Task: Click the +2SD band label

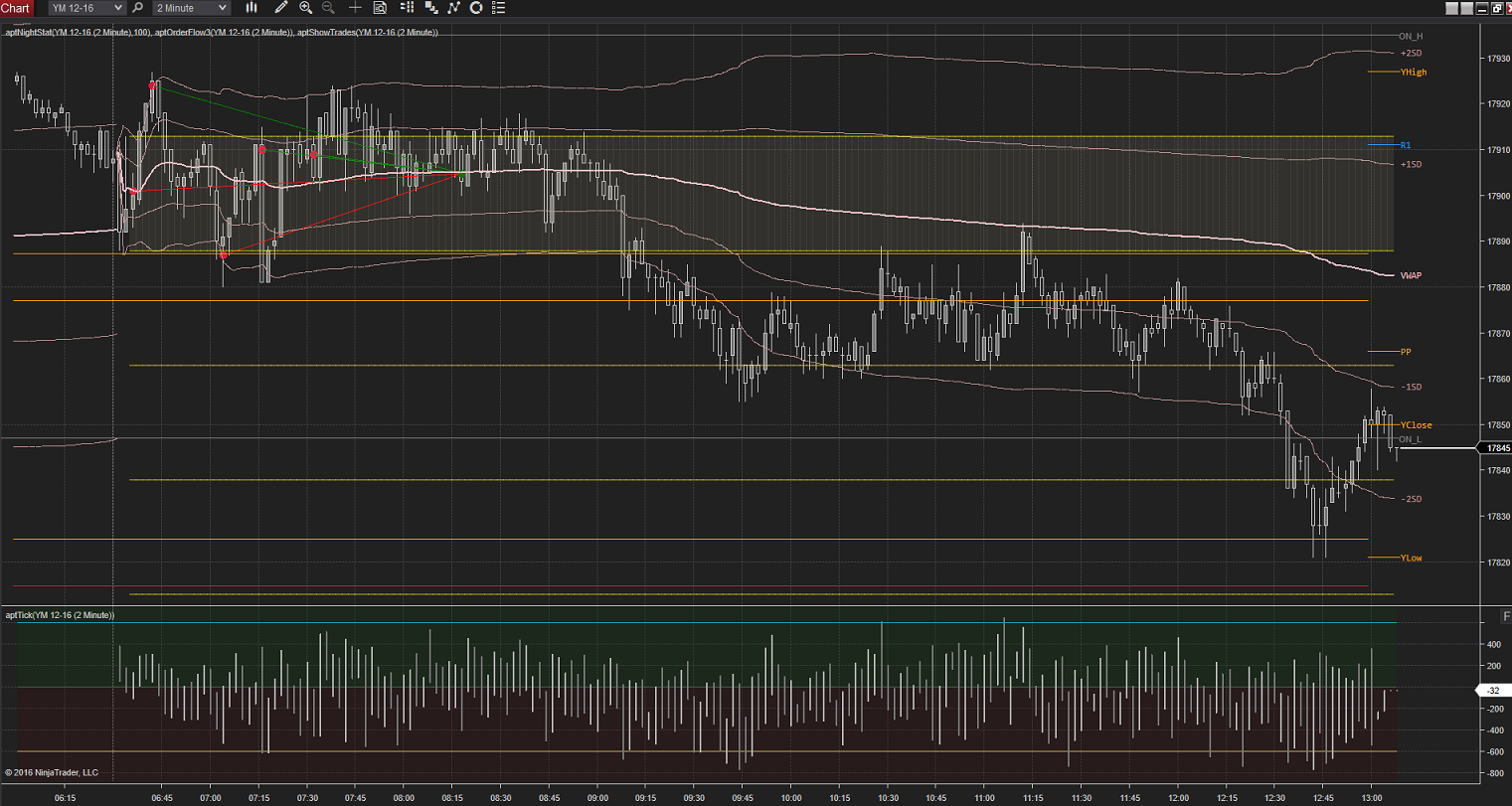Action: (x=1411, y=53)
